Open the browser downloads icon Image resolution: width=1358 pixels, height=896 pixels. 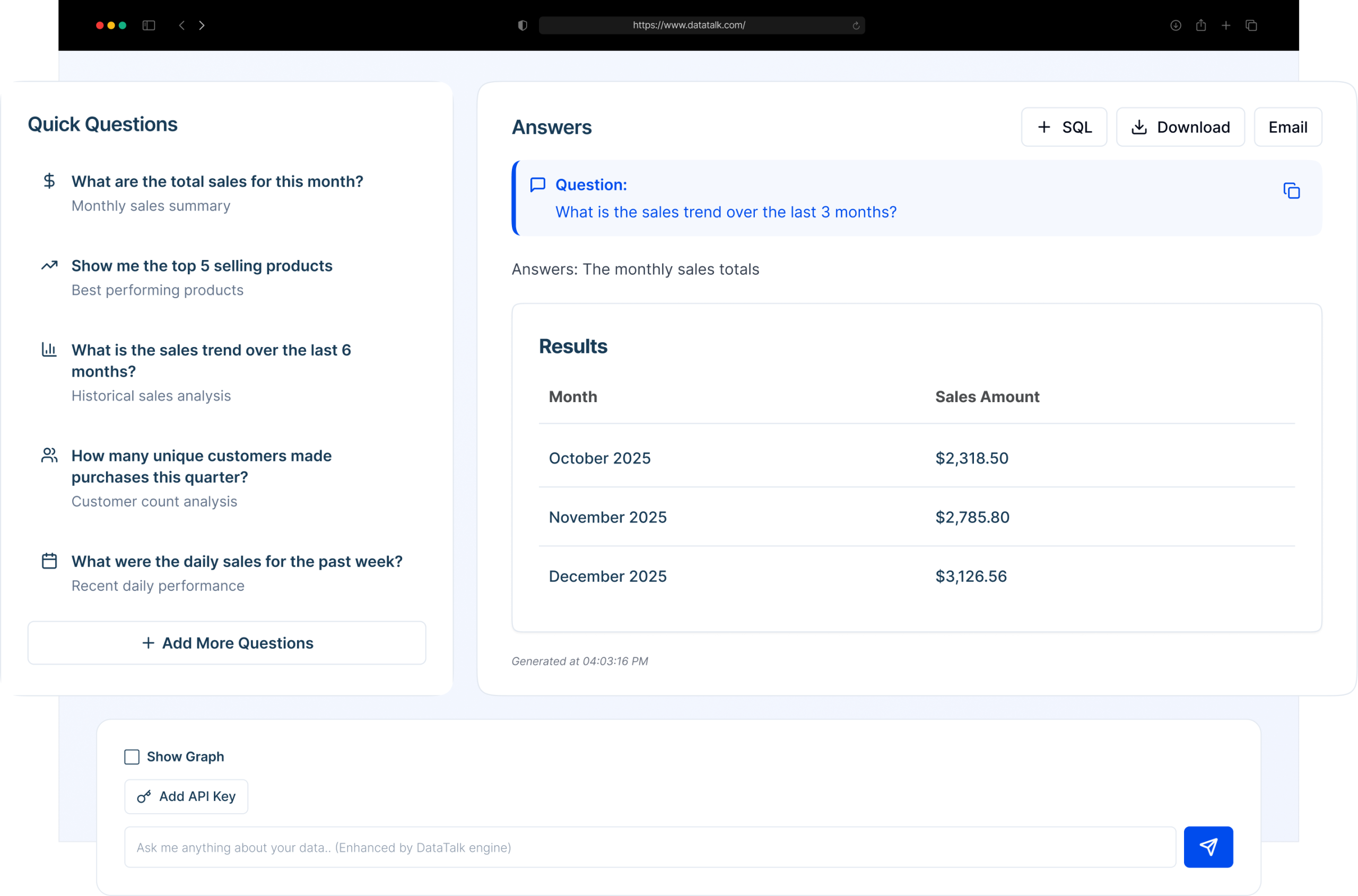coord(1174,25)
